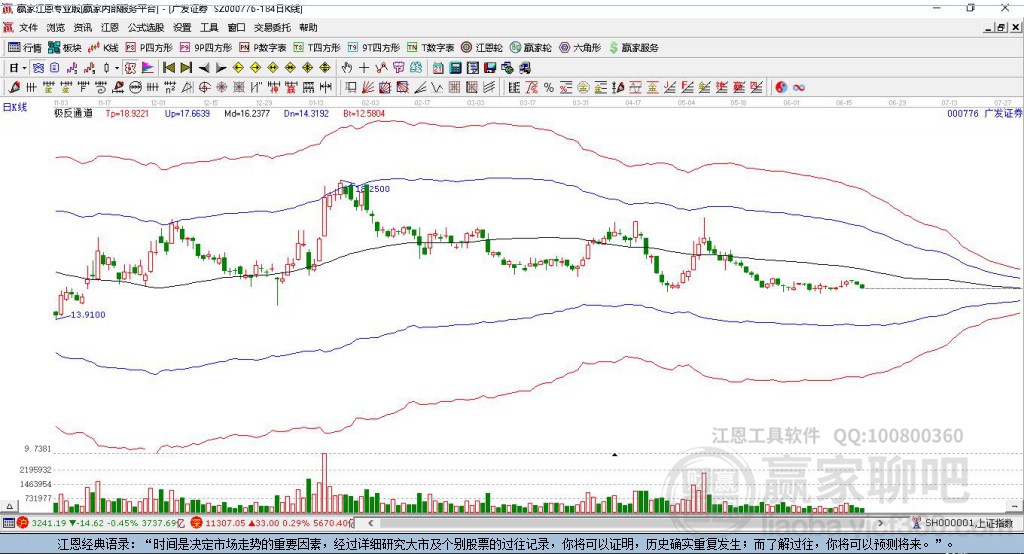Click the 000776 广发证券 stock label
1024x554 pixels.
click(x=984, y=114)
